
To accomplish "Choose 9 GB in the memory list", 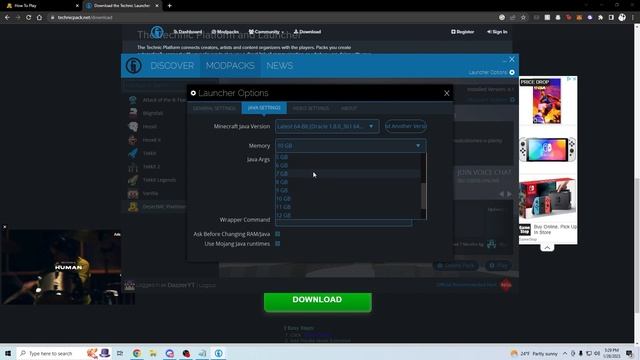I will [348, 190].
